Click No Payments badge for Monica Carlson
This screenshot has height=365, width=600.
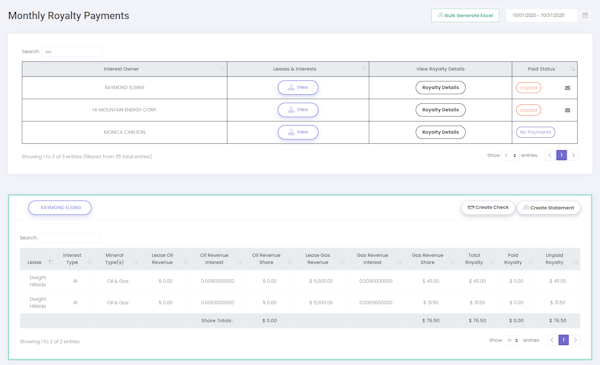(x=535, y=132)
